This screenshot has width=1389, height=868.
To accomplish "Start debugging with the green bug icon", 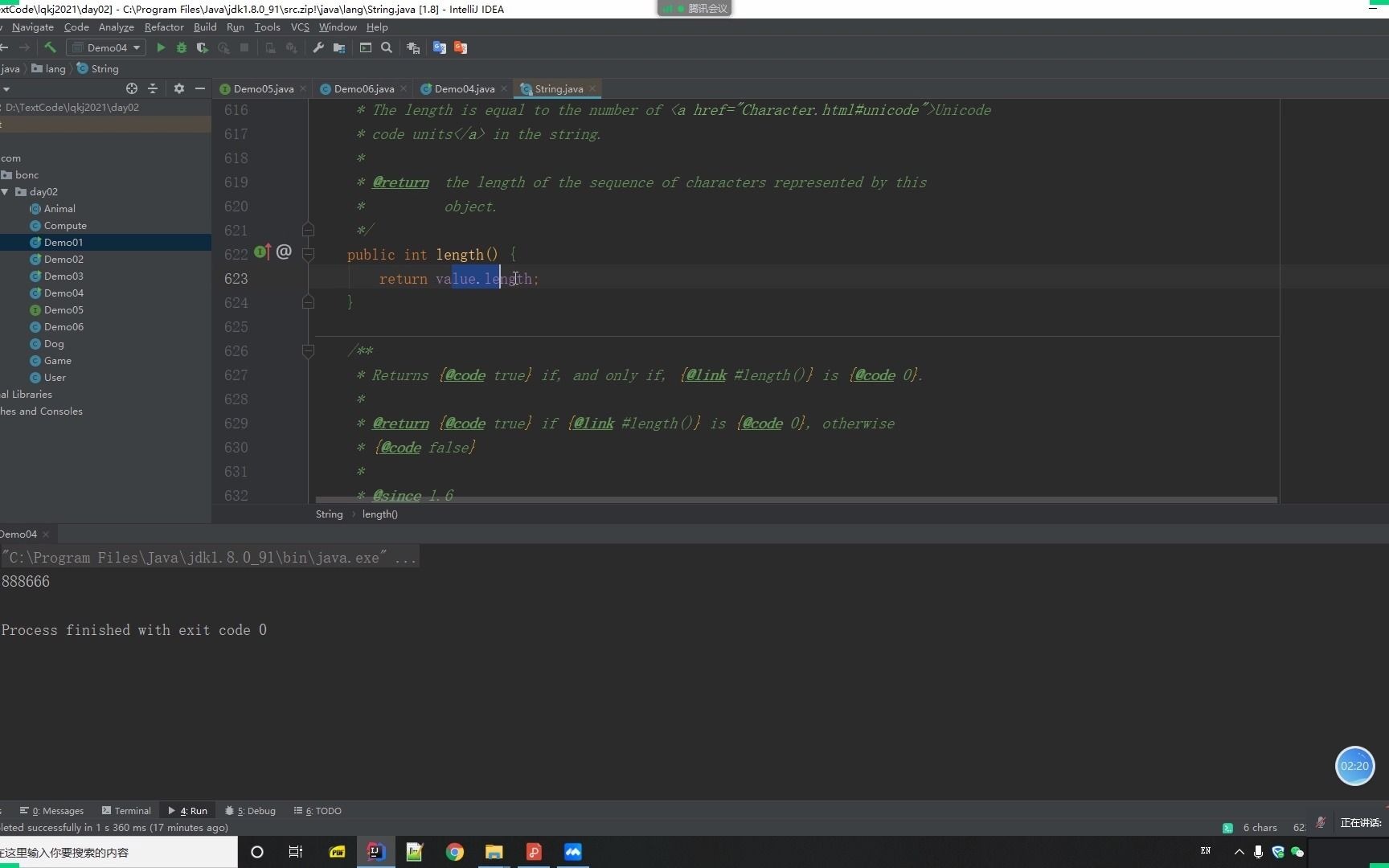I will click(182, 47).
